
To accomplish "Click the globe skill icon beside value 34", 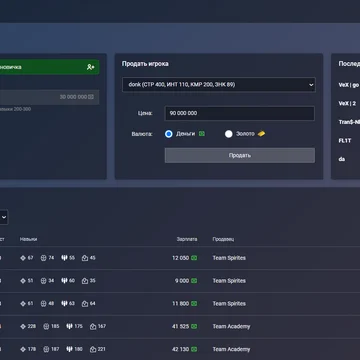I will pos(43,281).
